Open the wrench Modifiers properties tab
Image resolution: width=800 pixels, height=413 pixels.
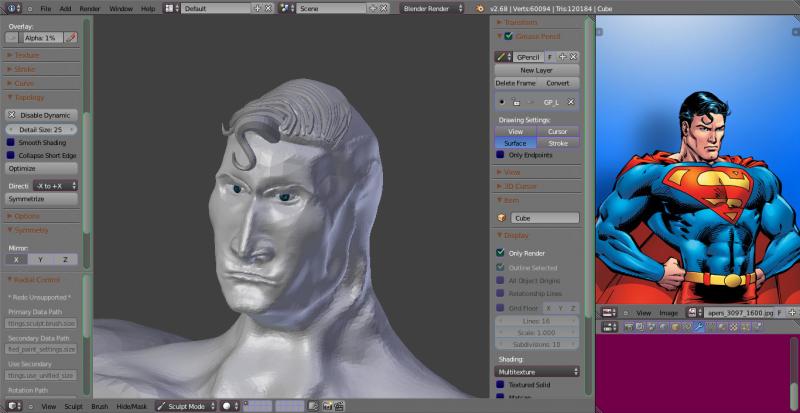click(698, 327)
